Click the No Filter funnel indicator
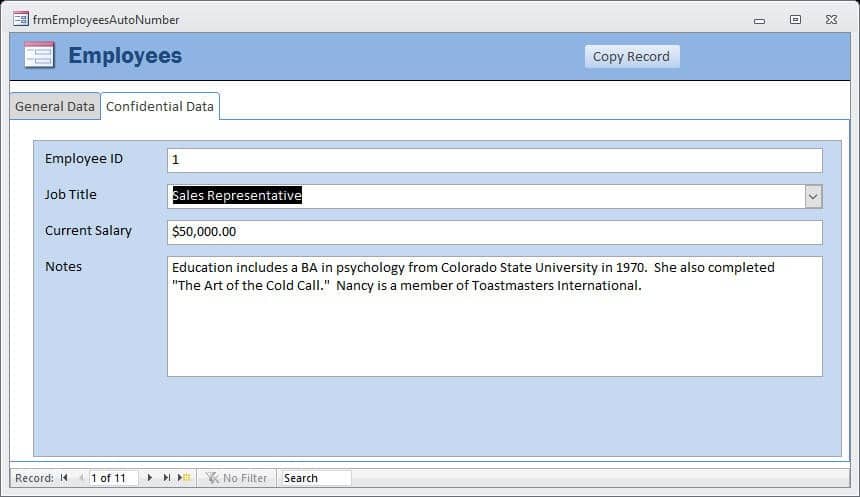The image size is (860, 497). coord(236,478)
